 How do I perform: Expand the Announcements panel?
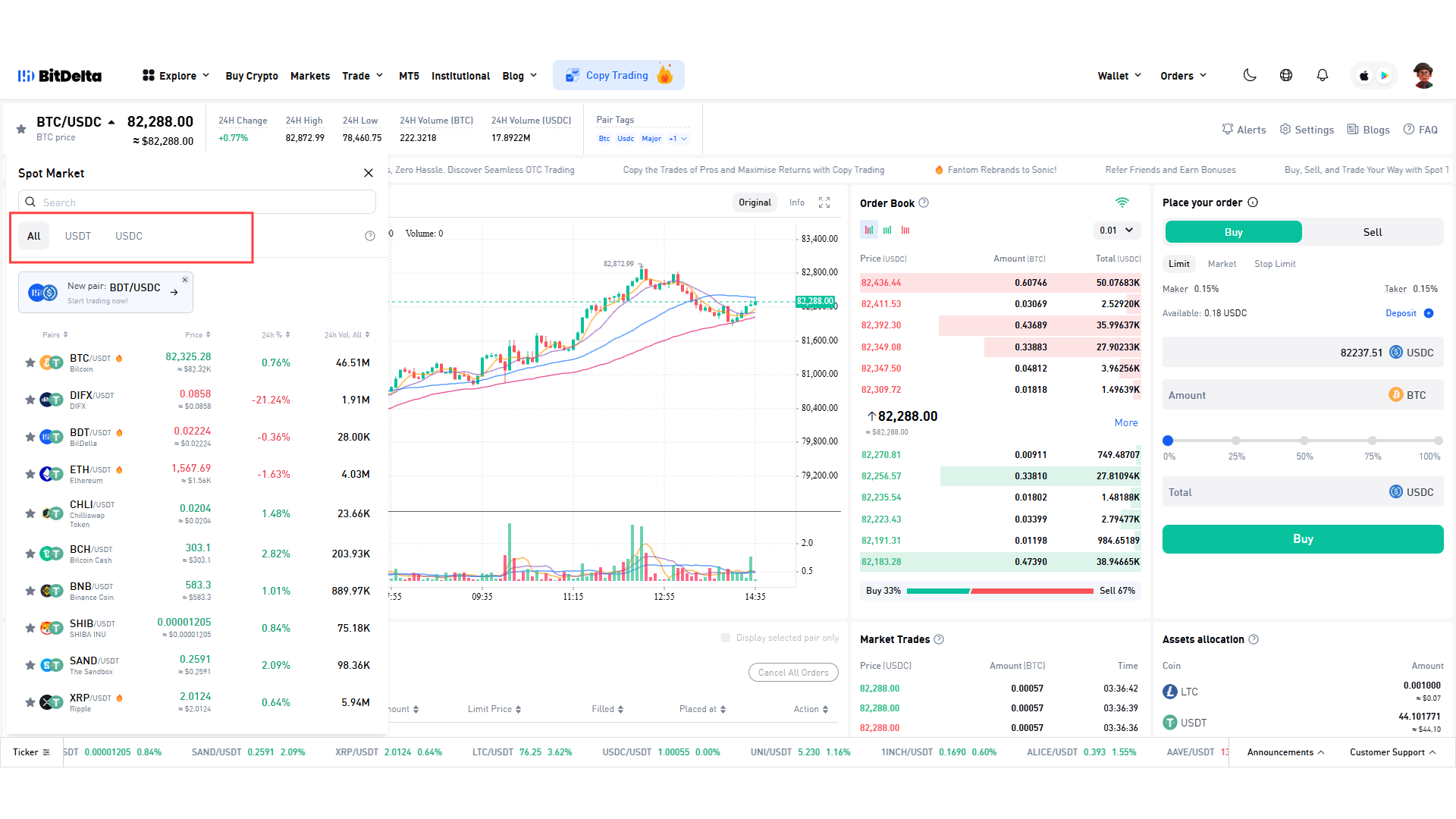click(x=1285, y=752)
